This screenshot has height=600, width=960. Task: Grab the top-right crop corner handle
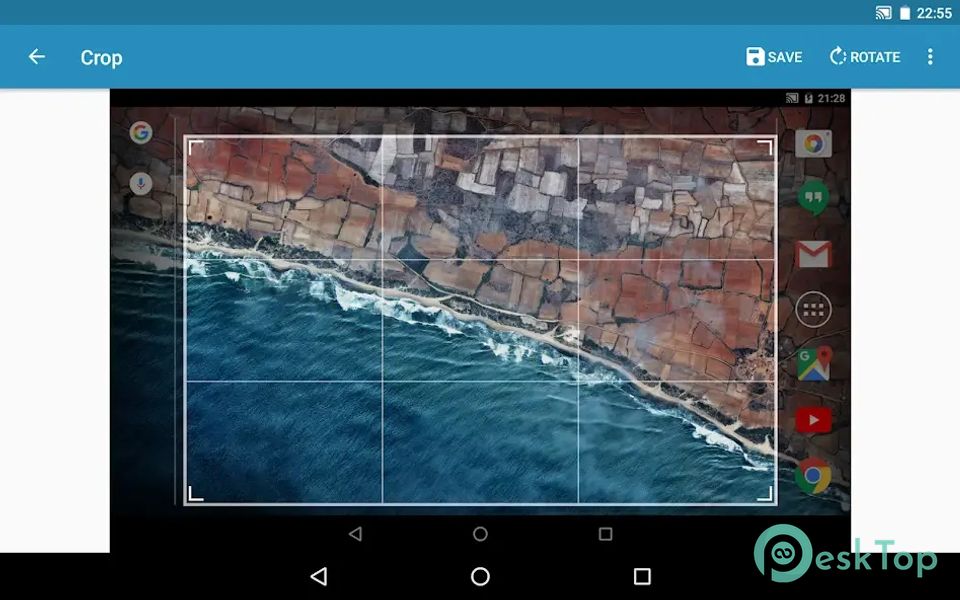click(765, 148)
